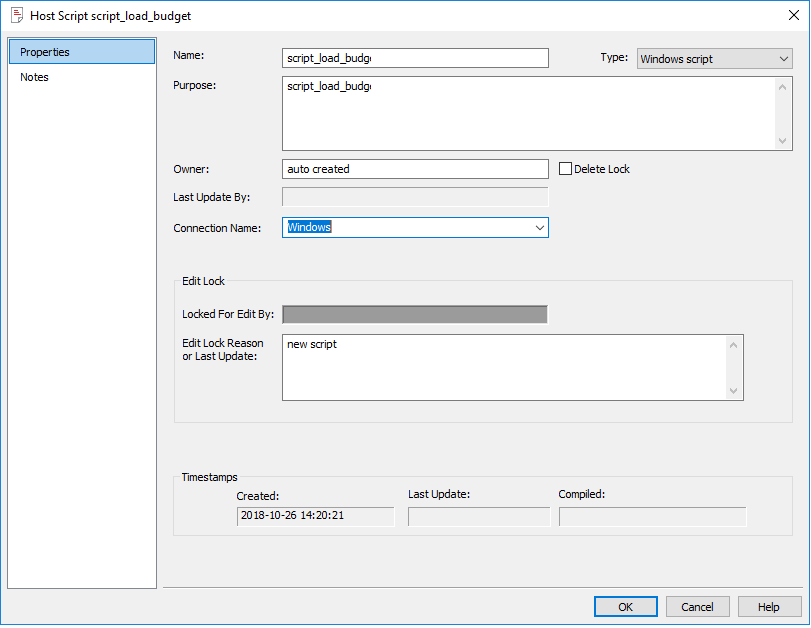
Task: Click into the Name input field
Action: pyautogui.click(x=415, y=58)
